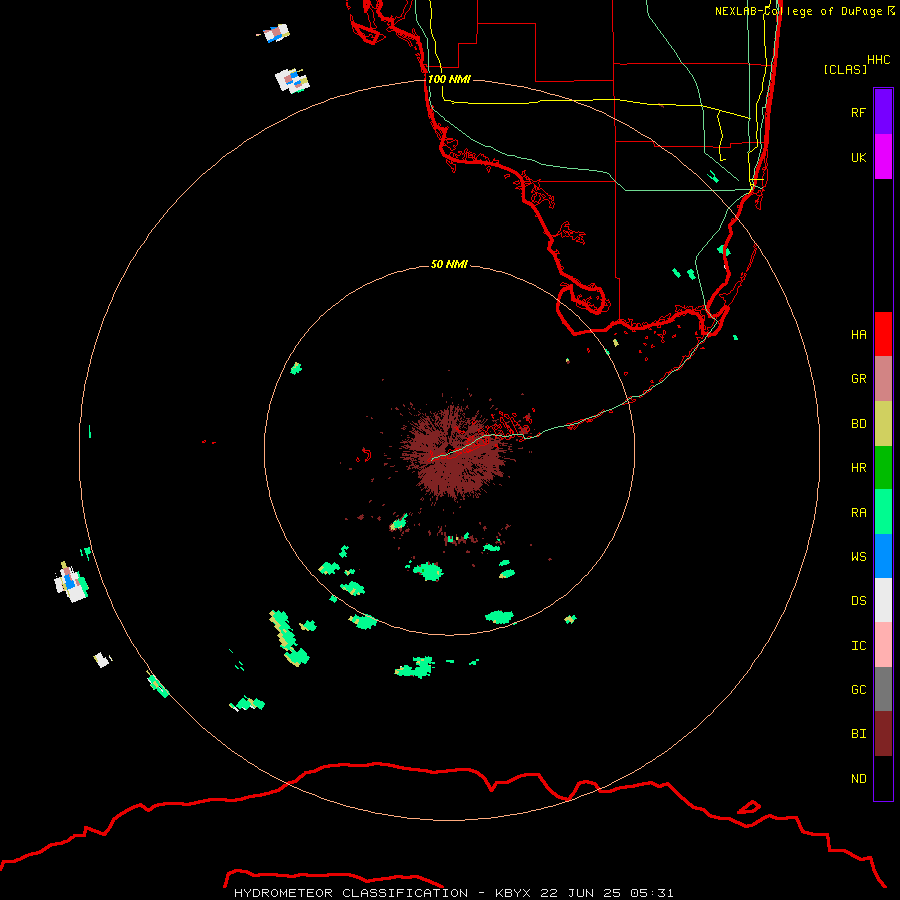The height and width of the screenshot is (900, 900).
Task: Select the light pink IC legend swatch
Action: point(883,645)
